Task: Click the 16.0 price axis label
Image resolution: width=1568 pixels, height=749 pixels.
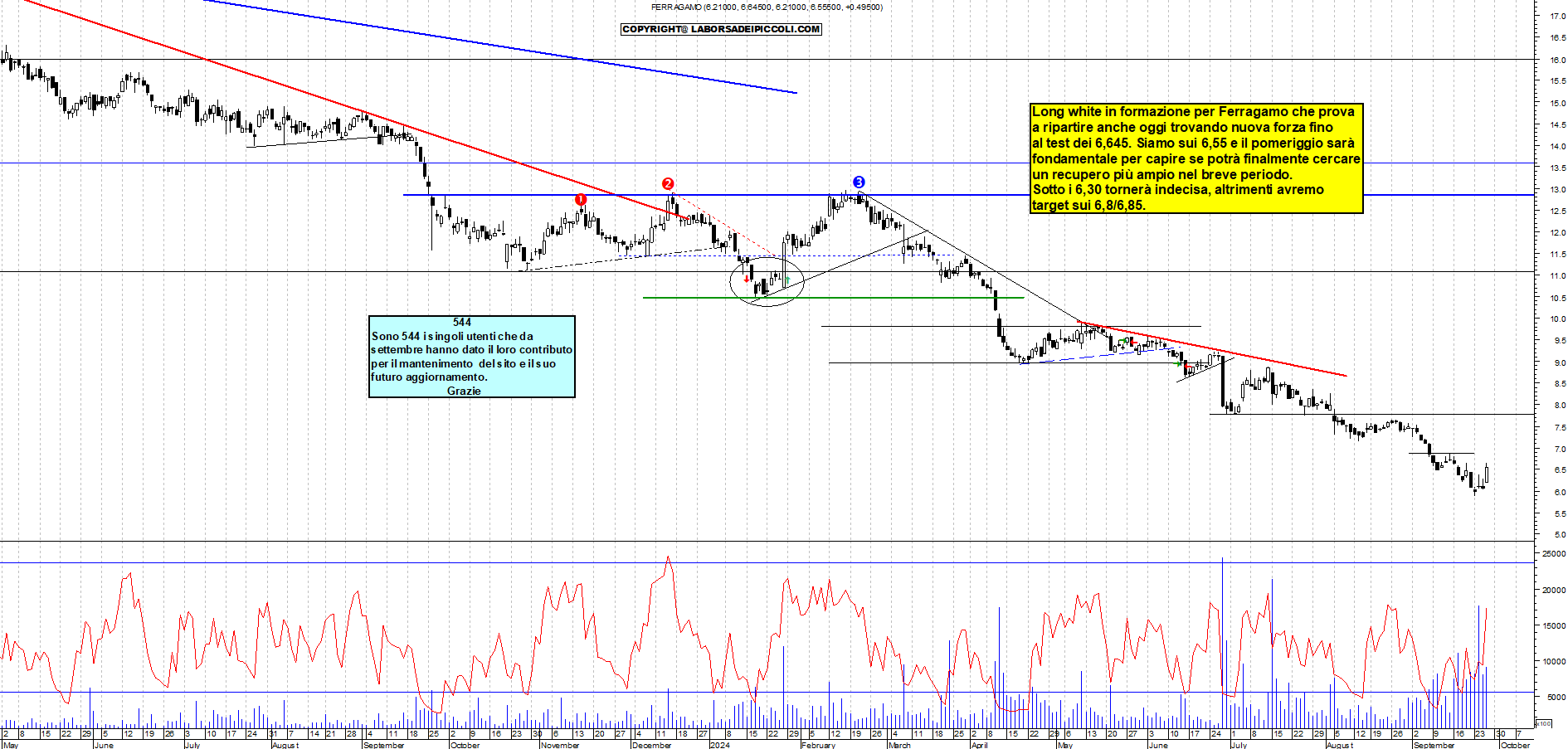Action: tap(1558, 60)
